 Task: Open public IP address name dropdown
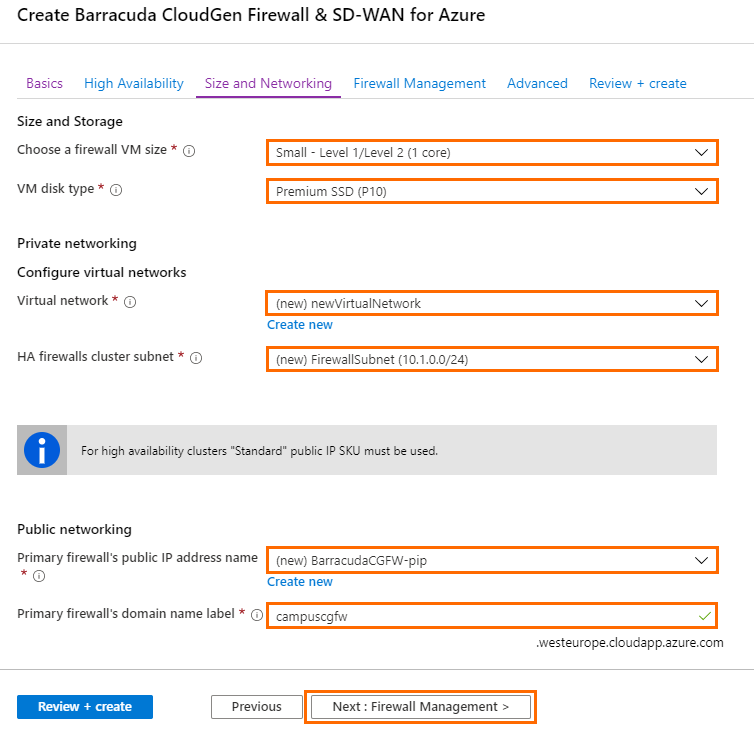click(x=492, y=561)
